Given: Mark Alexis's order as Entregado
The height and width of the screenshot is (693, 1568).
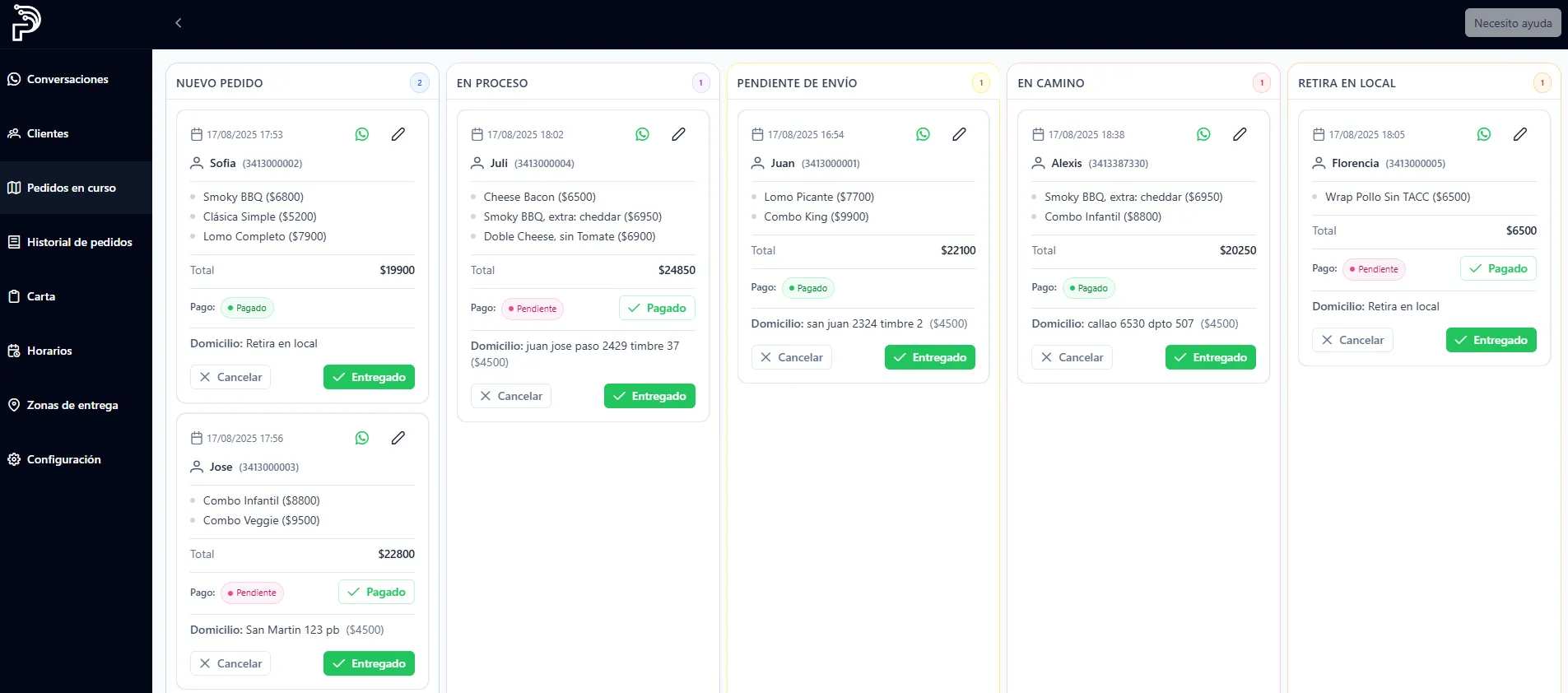Looking at the screenshot, I should click(1210, 357).
